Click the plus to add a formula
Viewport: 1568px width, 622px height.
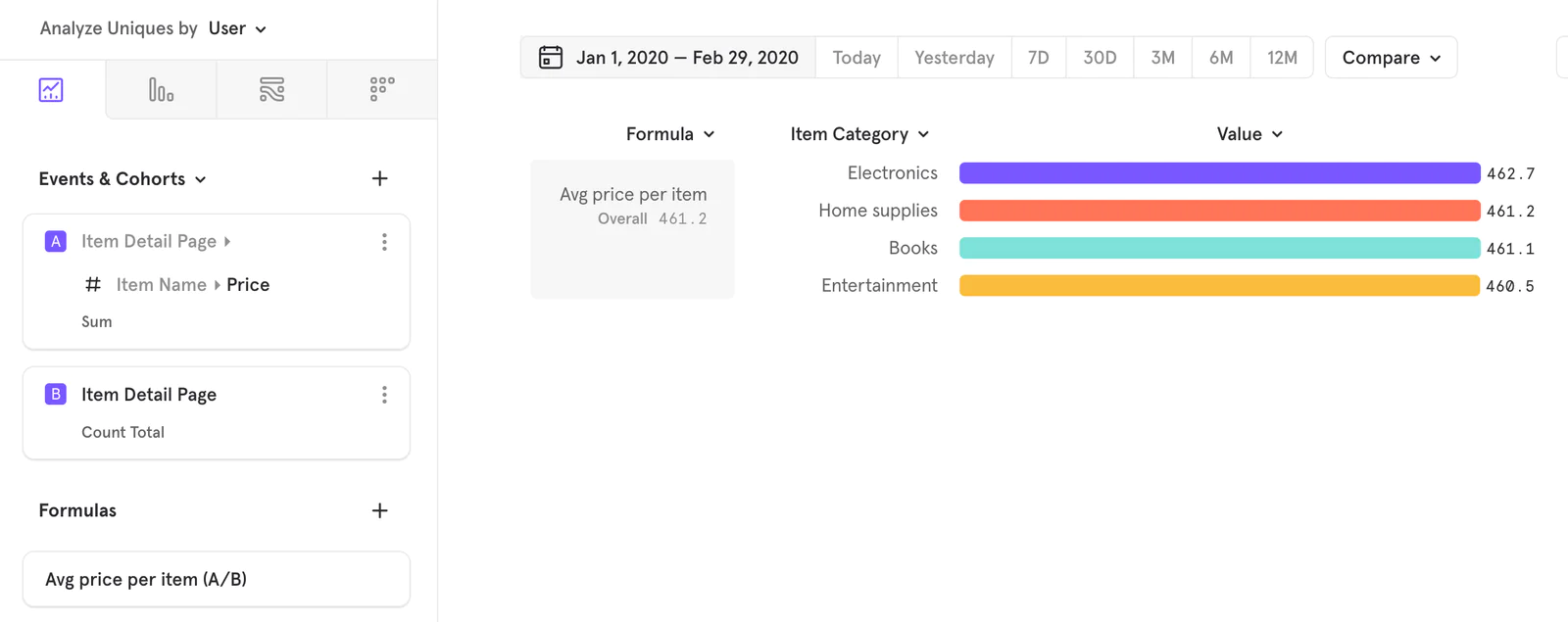pyautogui.click(x=380, y=510)
